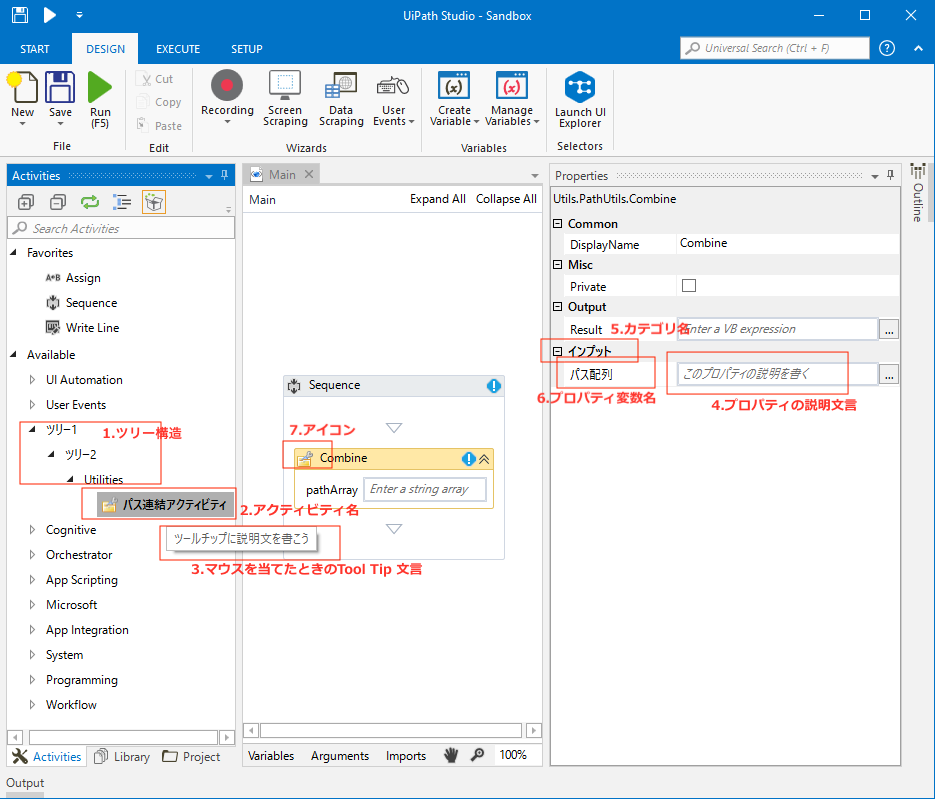This screenshot has height=799, width=935.
Task: Open the User Events menu icon
Action: tap(392, 86)
